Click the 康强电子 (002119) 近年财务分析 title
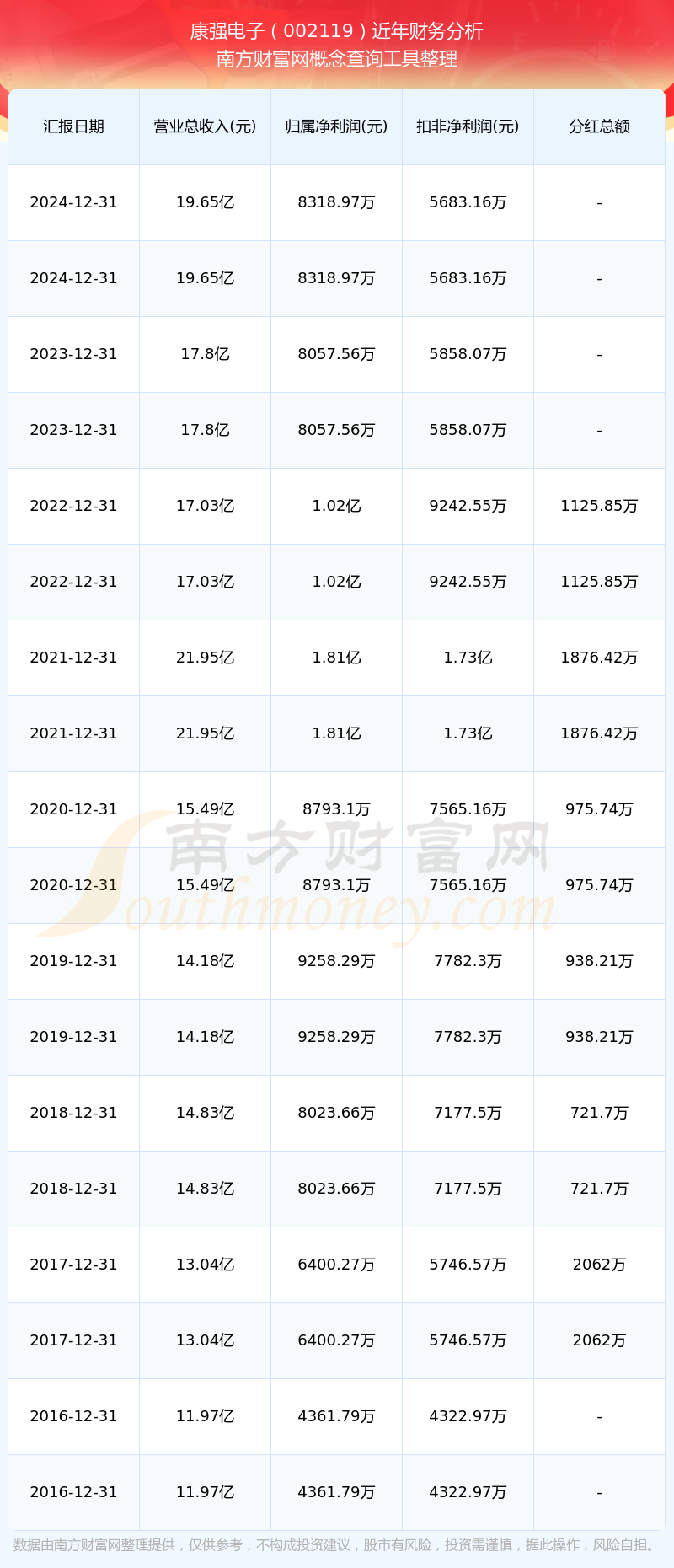 (x=336, y=31)
